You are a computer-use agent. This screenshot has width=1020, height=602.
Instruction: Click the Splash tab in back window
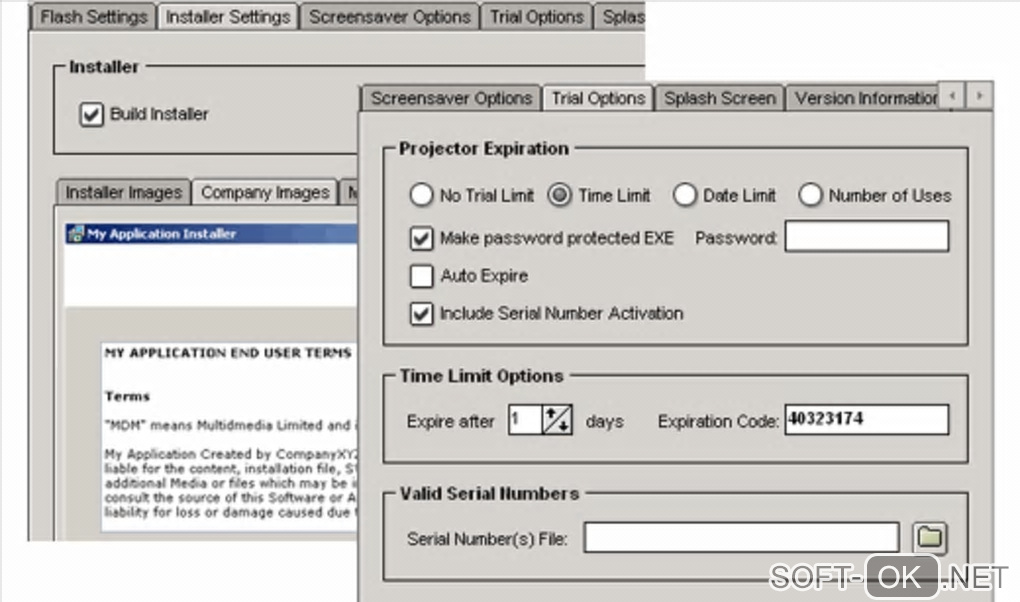621,17
